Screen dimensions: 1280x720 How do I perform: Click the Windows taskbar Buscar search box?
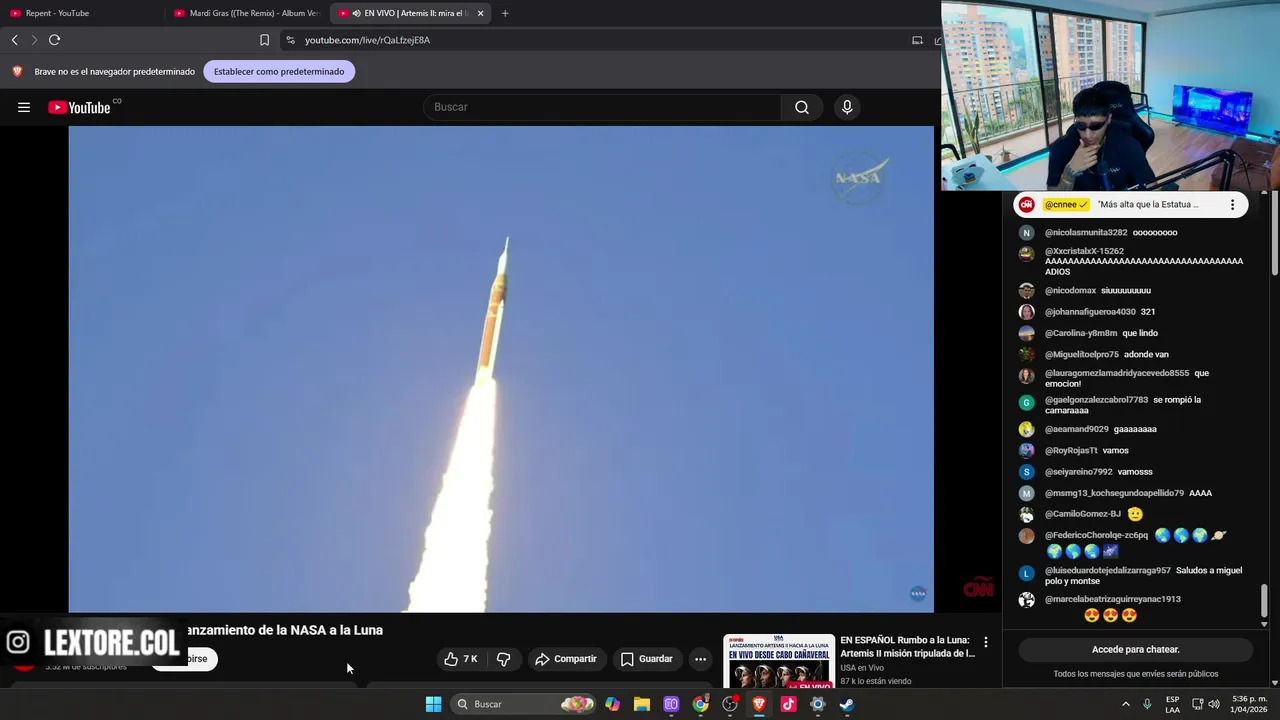click(x=525, y=704)
